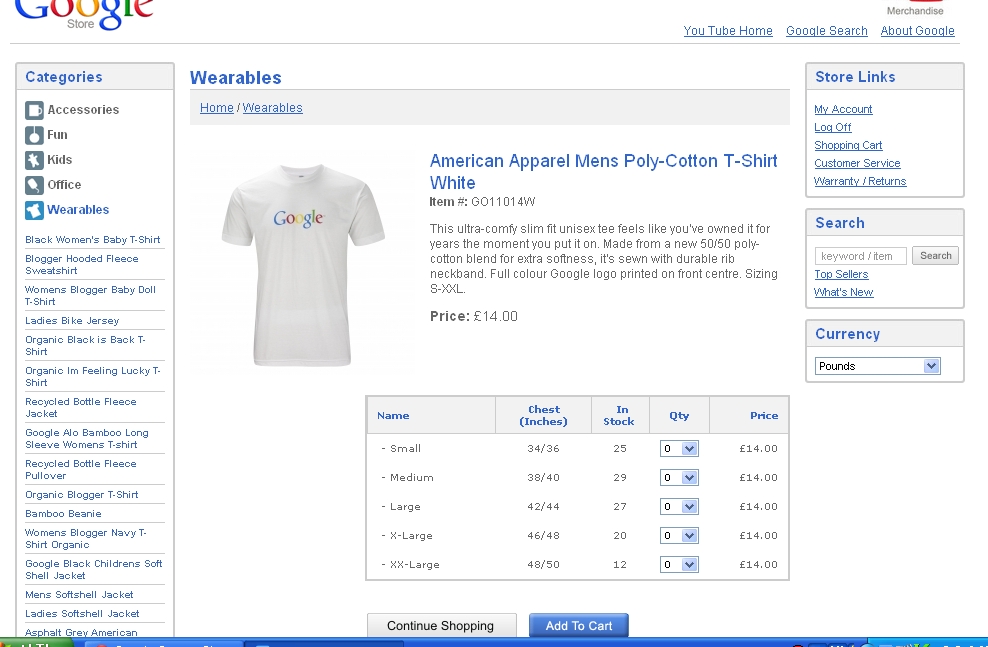Viewport: 988px width, 647px height.
Task: Open the Google Search link
Action: click(827, 31)
